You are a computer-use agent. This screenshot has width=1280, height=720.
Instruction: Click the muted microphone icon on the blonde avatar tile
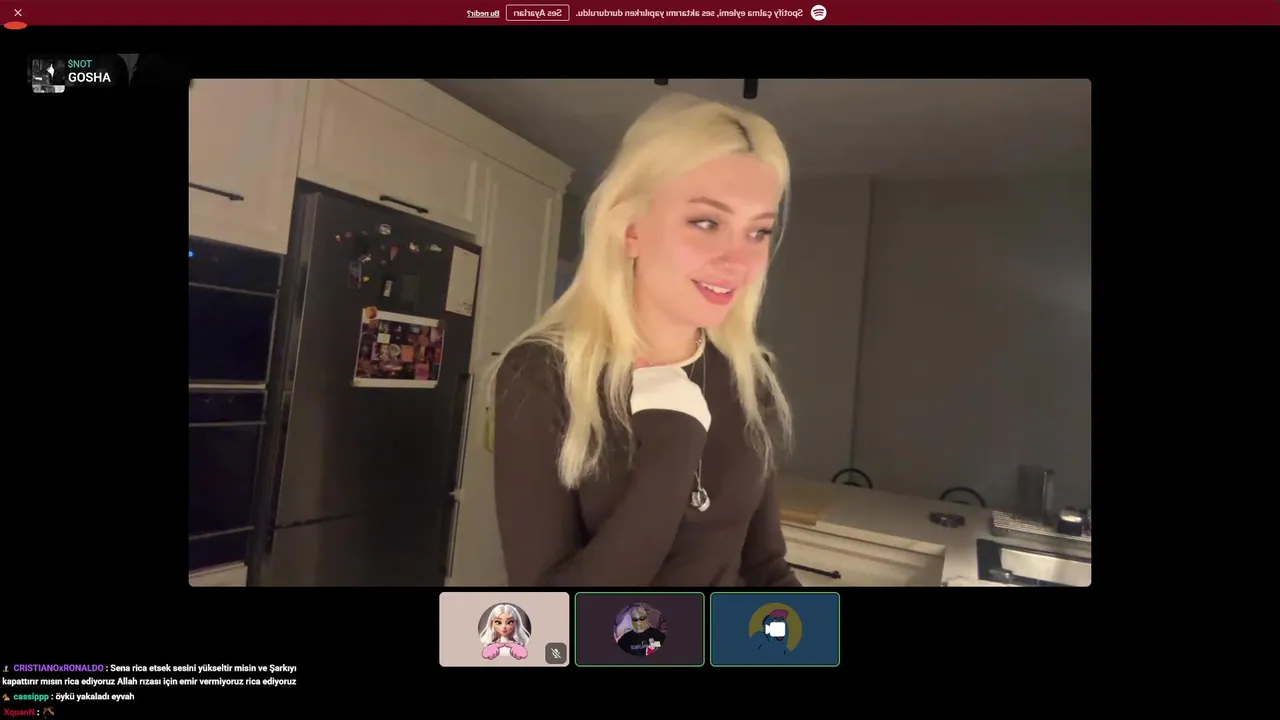(x=556, y=653)
